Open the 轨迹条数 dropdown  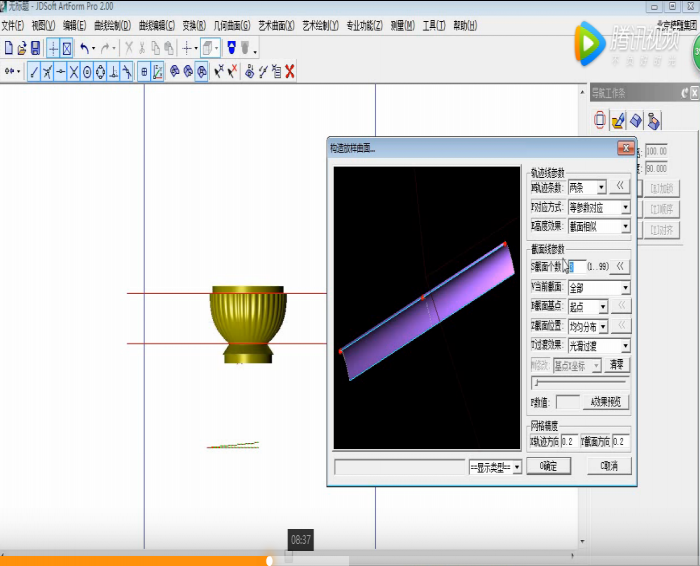click(x=601, y=187)
